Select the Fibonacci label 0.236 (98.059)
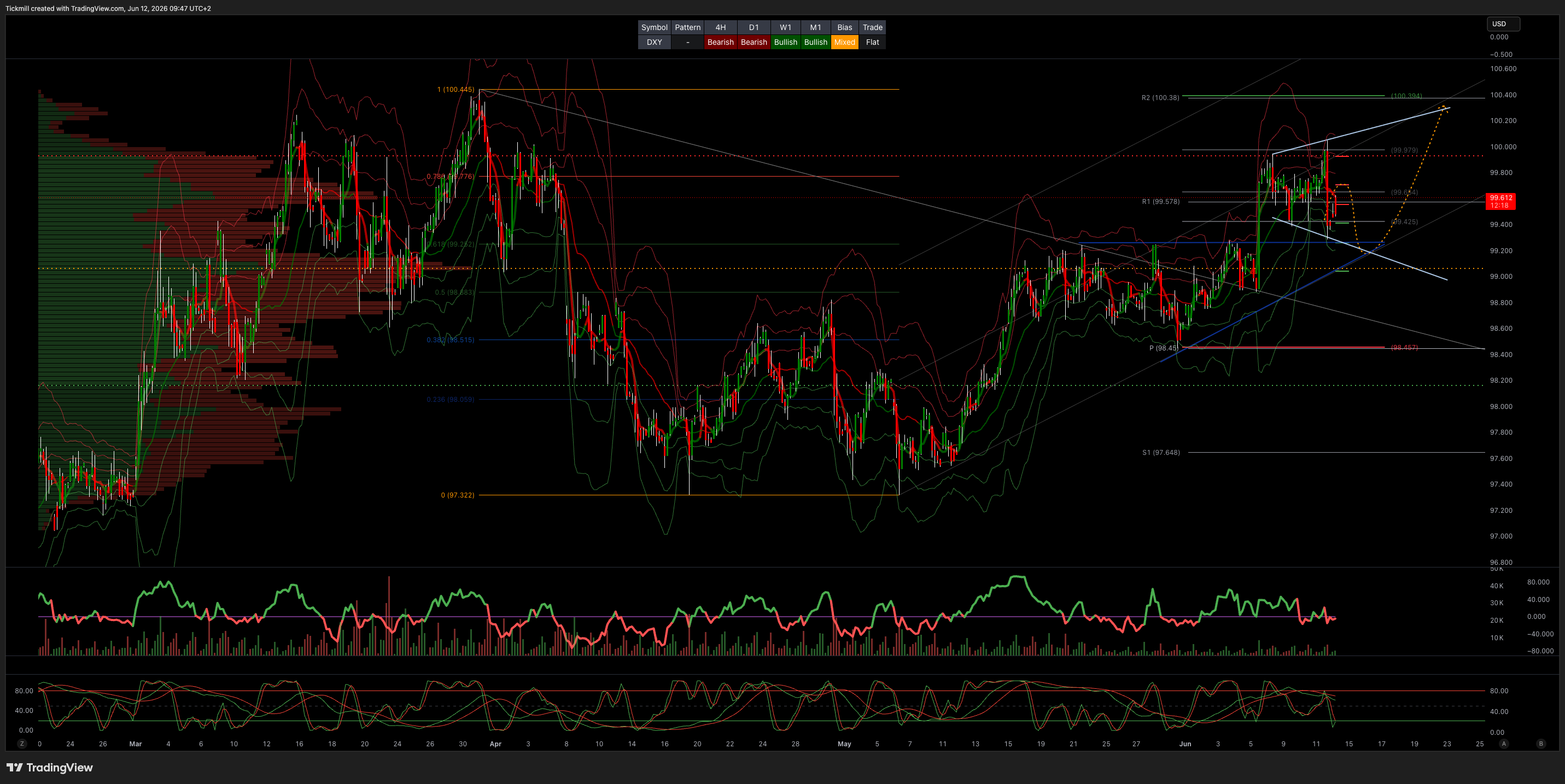 tap(450, 400)
